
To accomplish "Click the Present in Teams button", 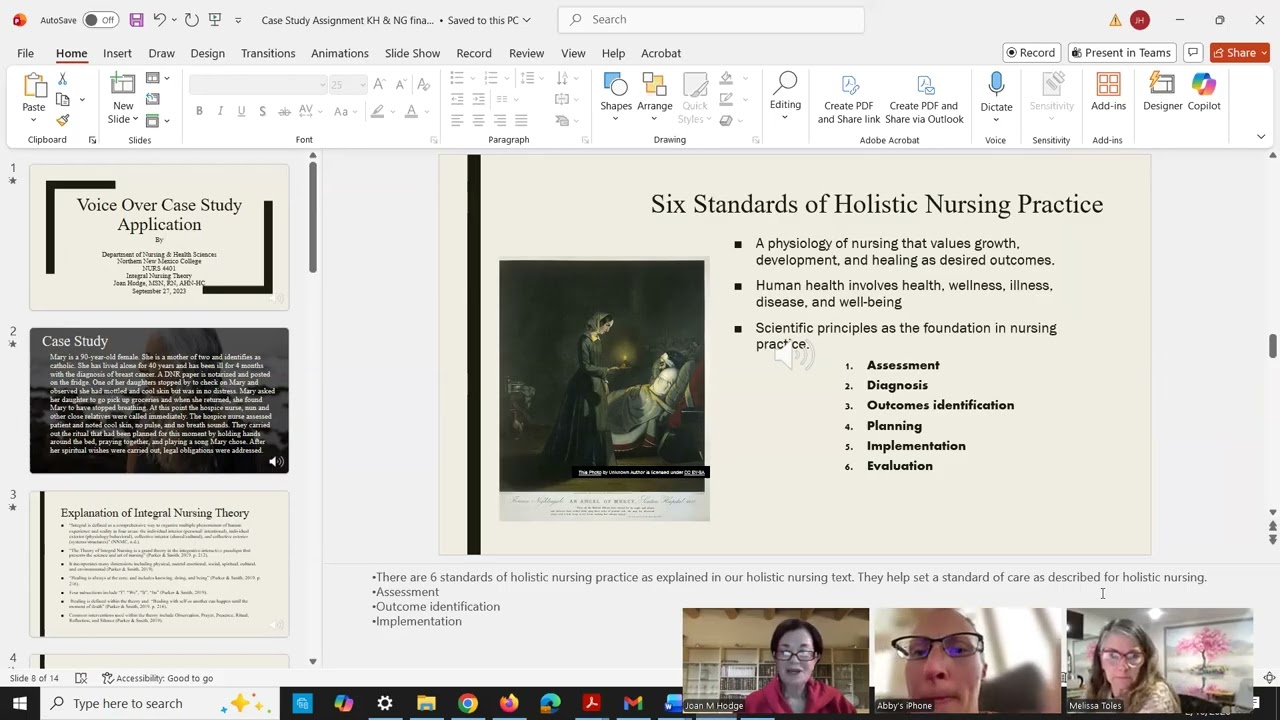I will click(x=1120, y=53).
